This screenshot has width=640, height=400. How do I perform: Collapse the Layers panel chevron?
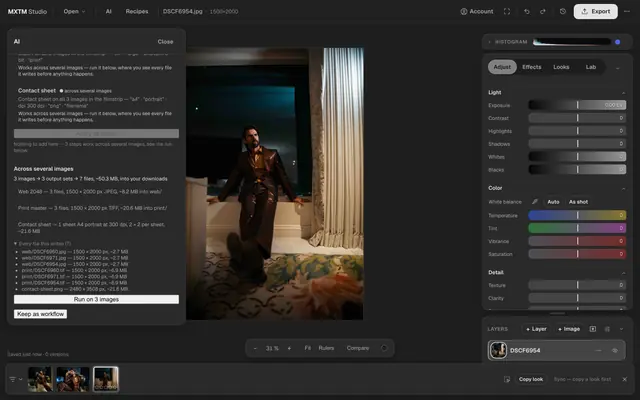coord(621,329)
